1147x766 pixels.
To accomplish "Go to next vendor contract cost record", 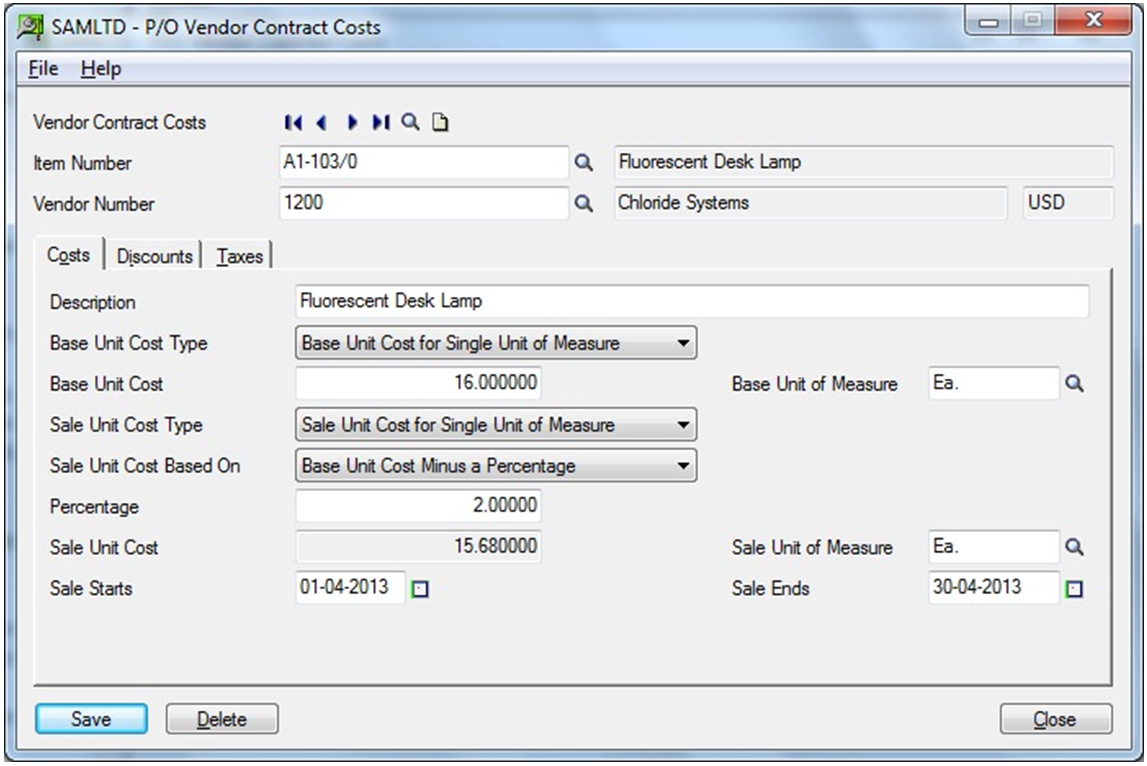I will [x=352, y=123].
